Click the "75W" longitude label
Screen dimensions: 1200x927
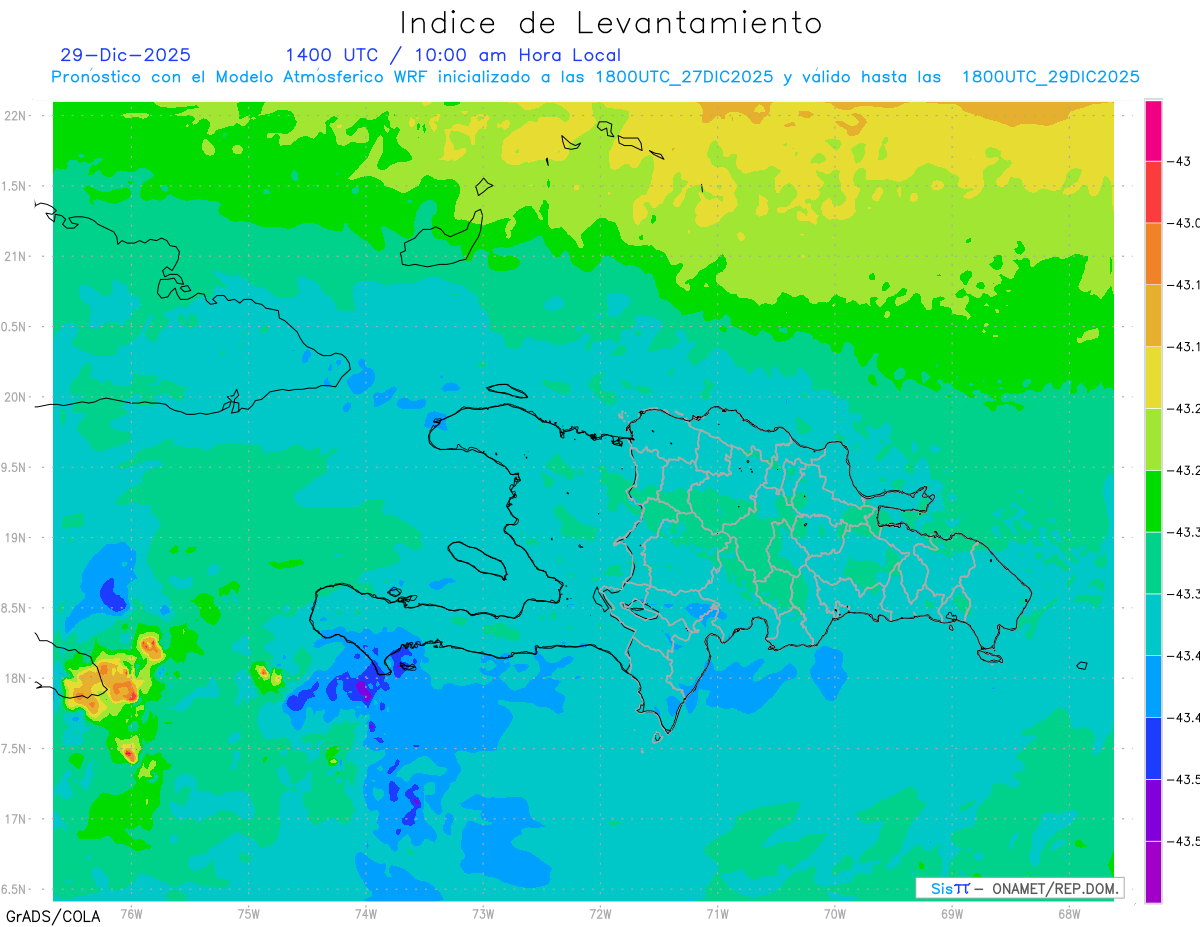click(249, 913)
